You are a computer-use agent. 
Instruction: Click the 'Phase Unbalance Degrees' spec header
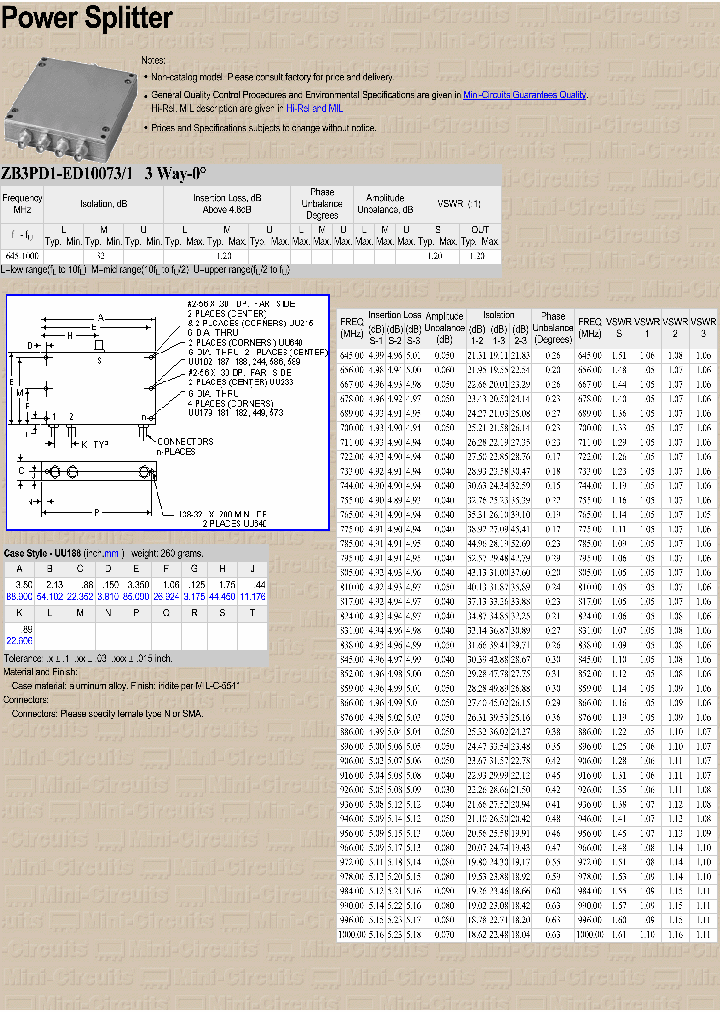point(322,204)
